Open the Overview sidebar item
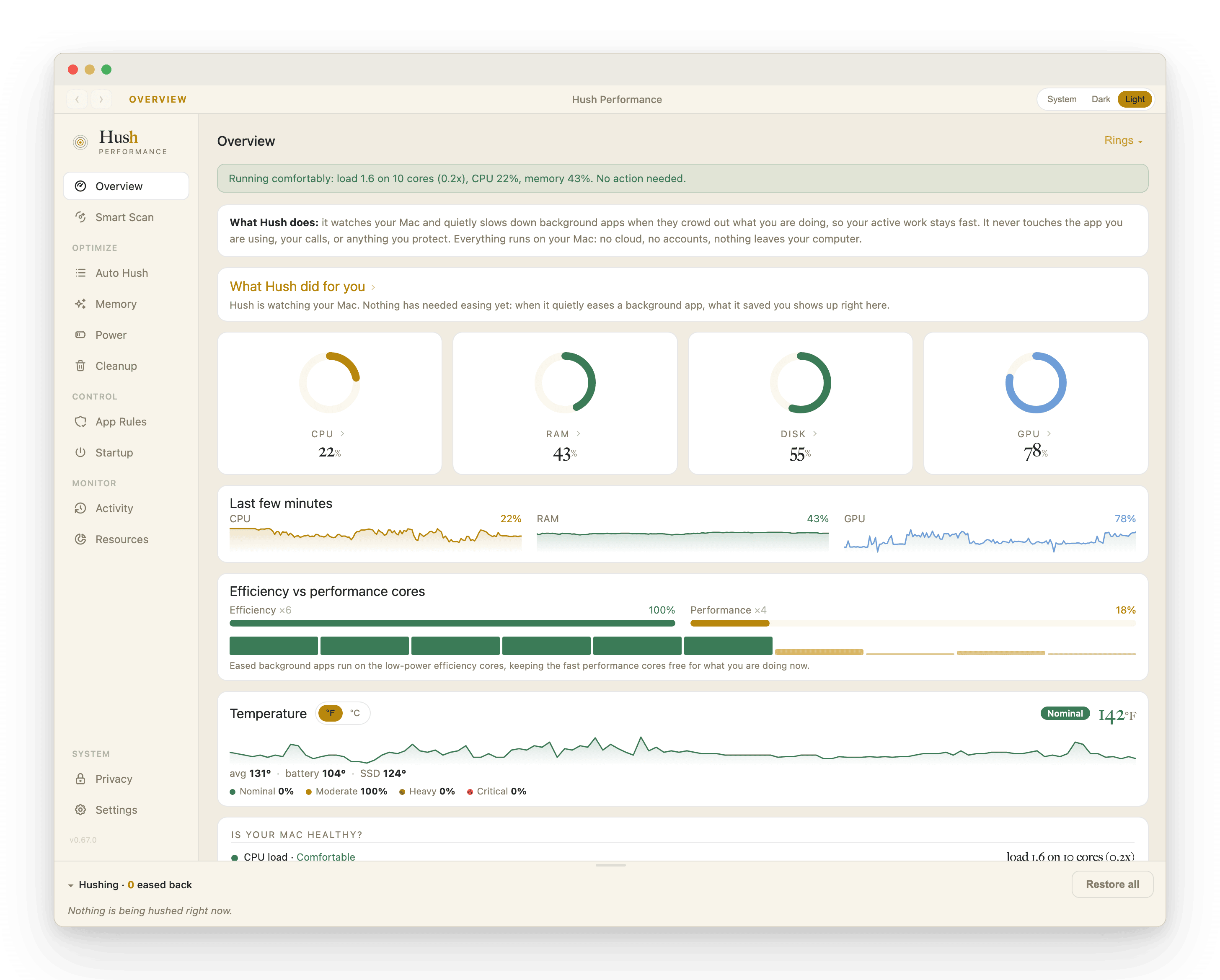 126,186
